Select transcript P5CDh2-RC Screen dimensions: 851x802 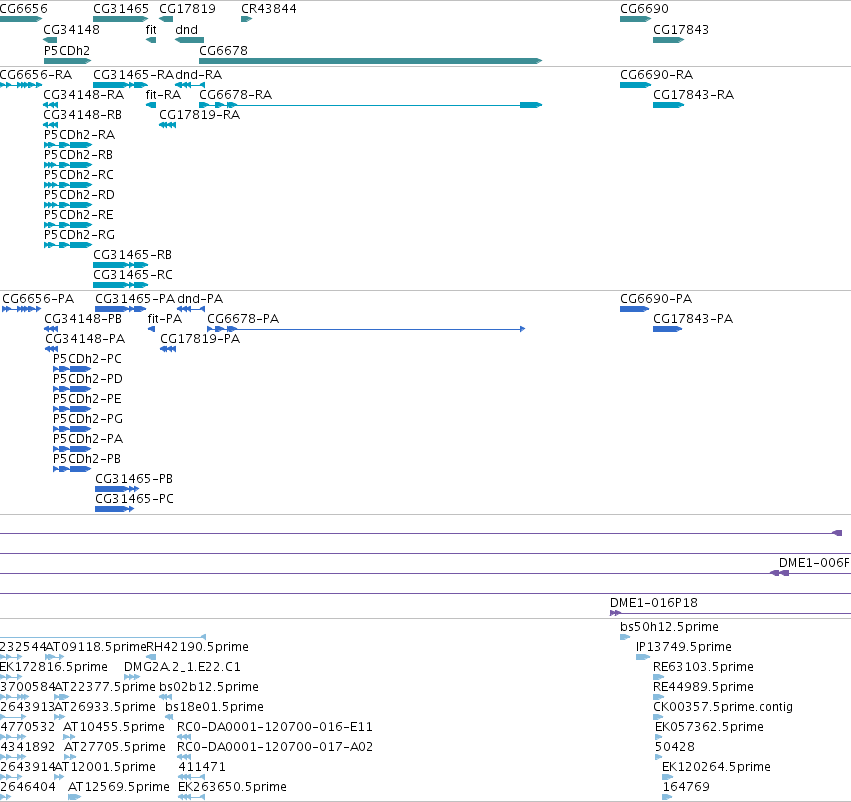click(79, 175)
